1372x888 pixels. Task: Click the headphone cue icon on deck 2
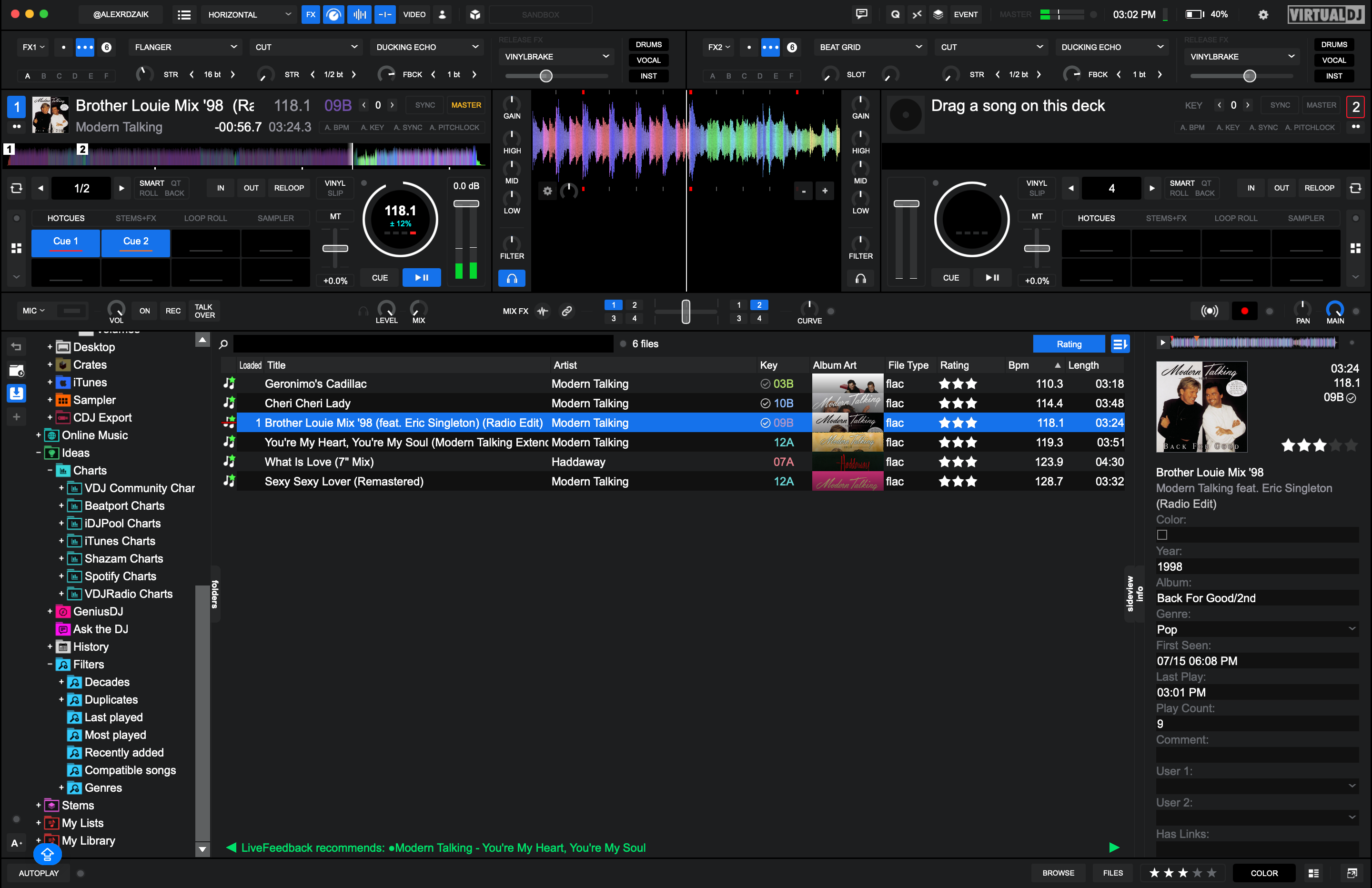[860, 279]
